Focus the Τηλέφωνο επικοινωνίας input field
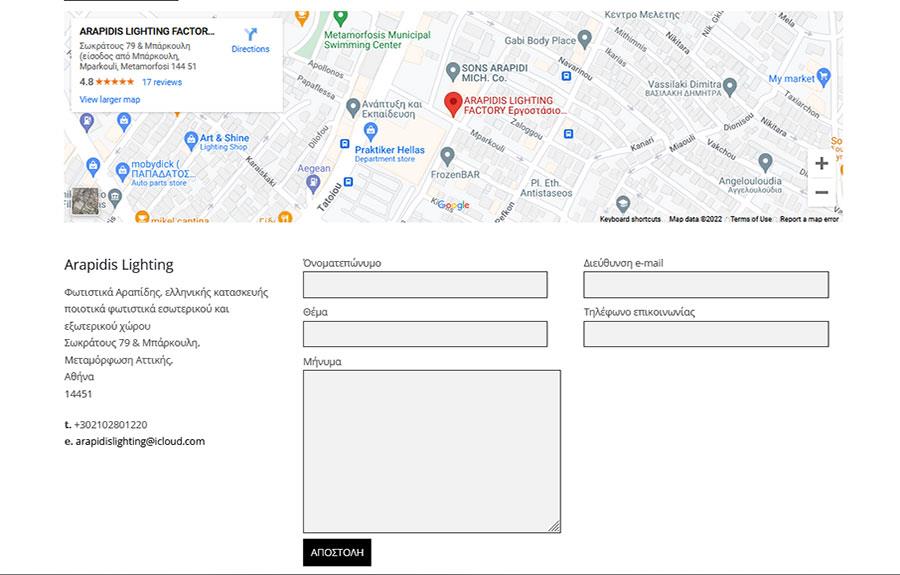The height and width of the screenshot is (575, 900). point(706,334)
